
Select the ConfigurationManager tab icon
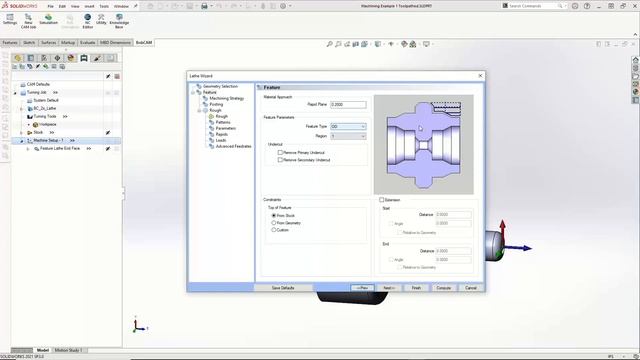44,58
